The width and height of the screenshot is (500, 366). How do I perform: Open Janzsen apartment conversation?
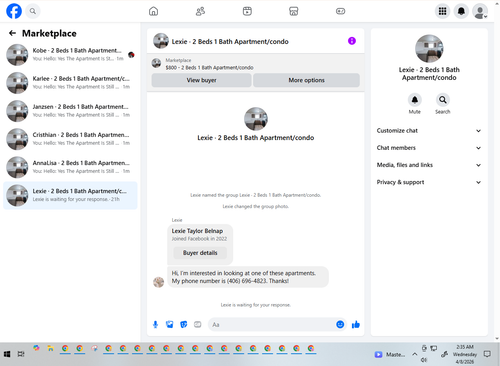[x=70, y=111]
